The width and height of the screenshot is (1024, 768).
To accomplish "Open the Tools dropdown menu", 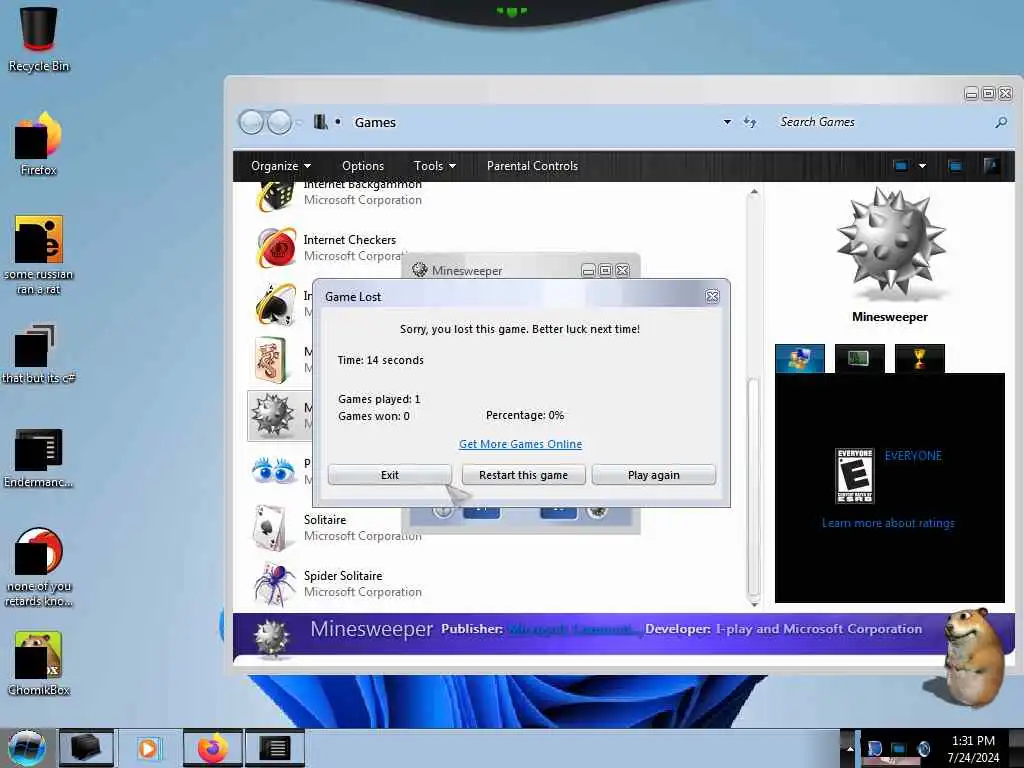I will coord(434,166).
